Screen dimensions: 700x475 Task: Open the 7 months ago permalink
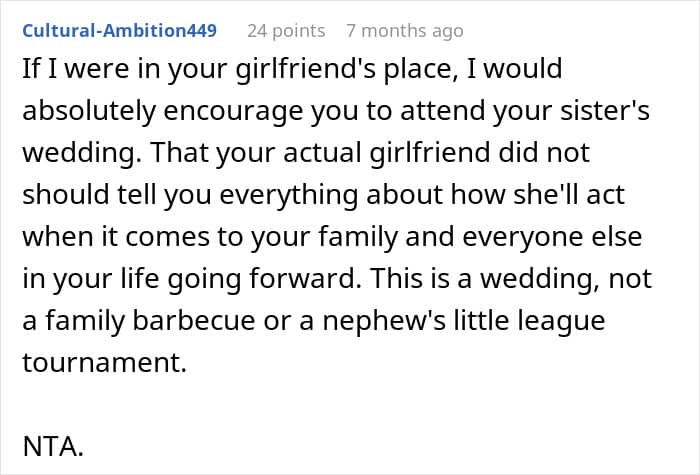pyautogui.click(x=404, y=30)
